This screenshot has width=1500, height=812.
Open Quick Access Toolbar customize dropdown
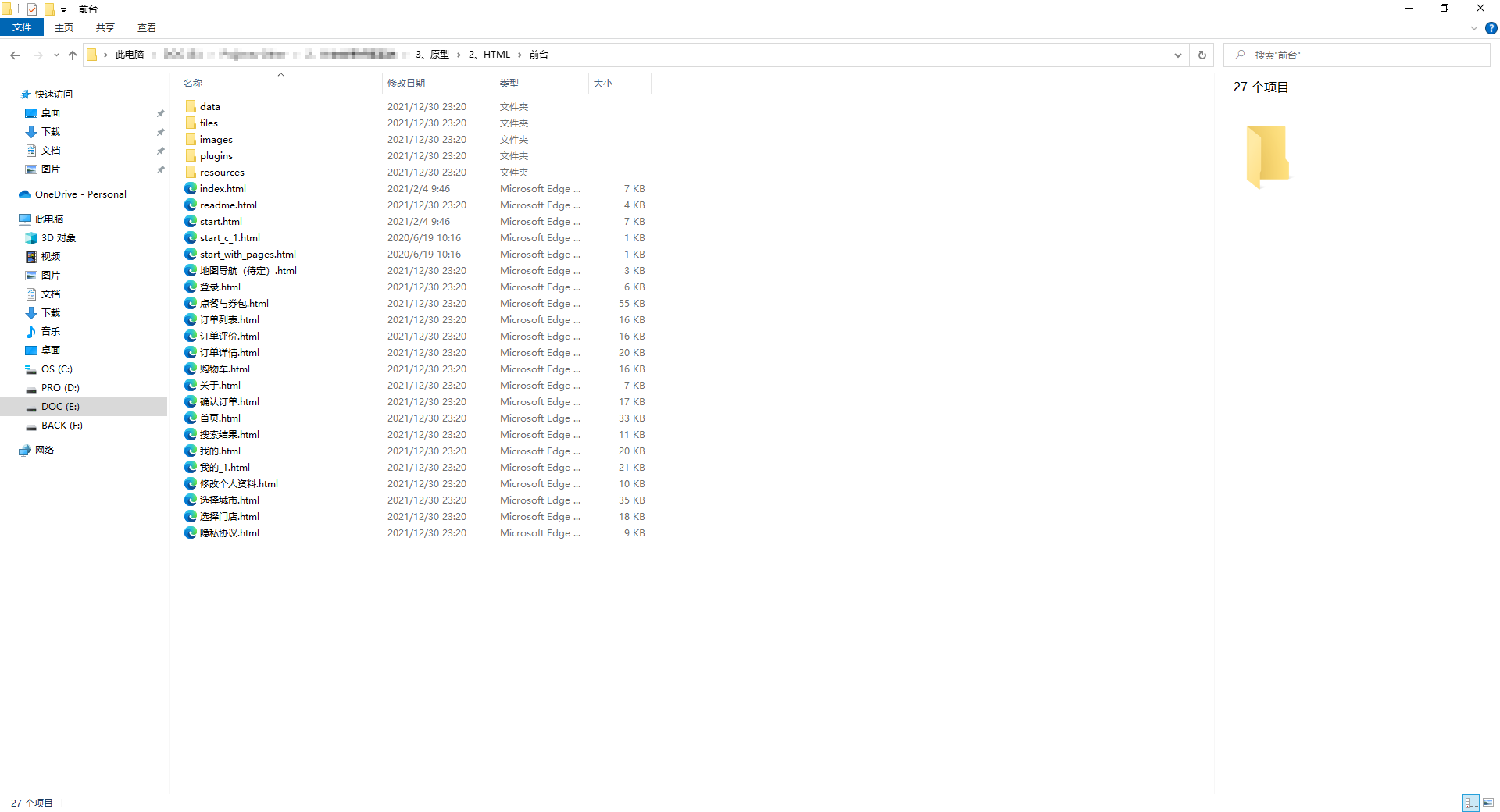coord(63,9)
